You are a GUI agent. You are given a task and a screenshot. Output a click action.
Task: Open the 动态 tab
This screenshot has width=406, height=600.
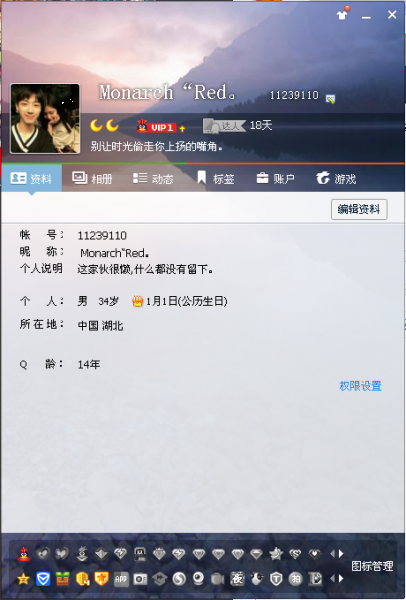(x=153, y=178)
